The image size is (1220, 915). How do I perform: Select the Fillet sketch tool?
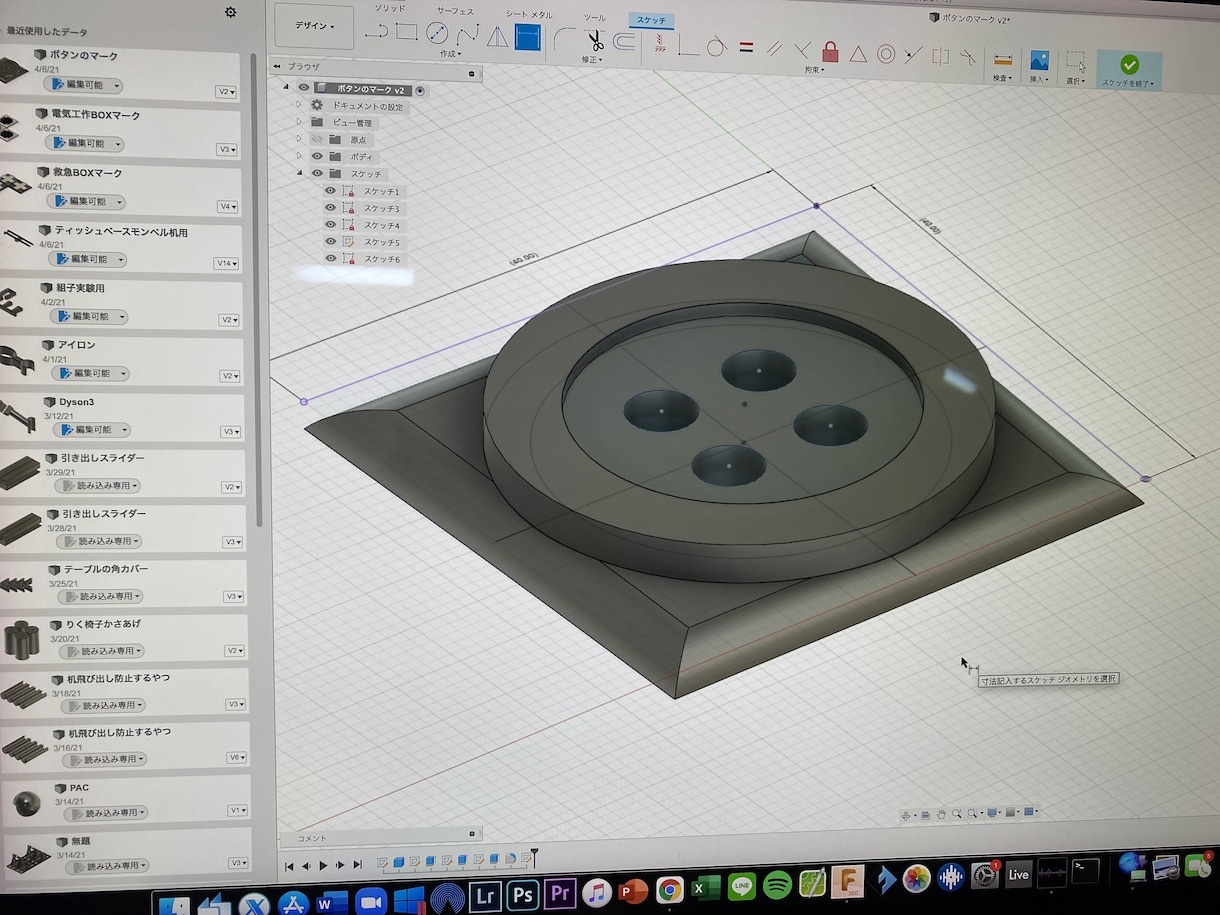[565, 40]
